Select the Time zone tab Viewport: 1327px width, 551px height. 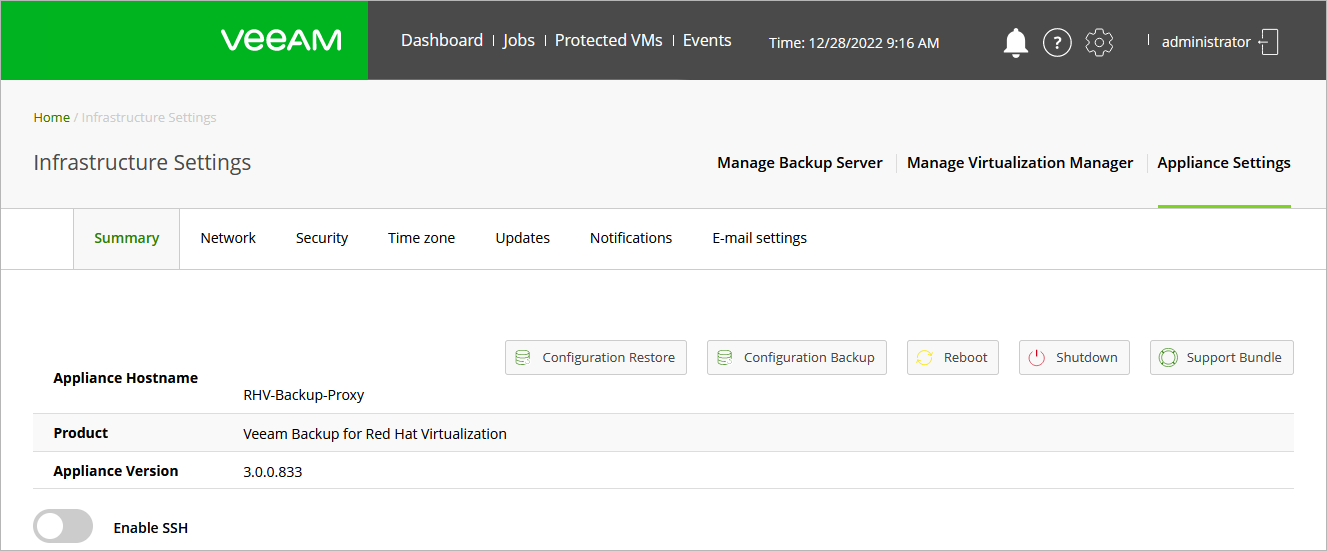421,238
